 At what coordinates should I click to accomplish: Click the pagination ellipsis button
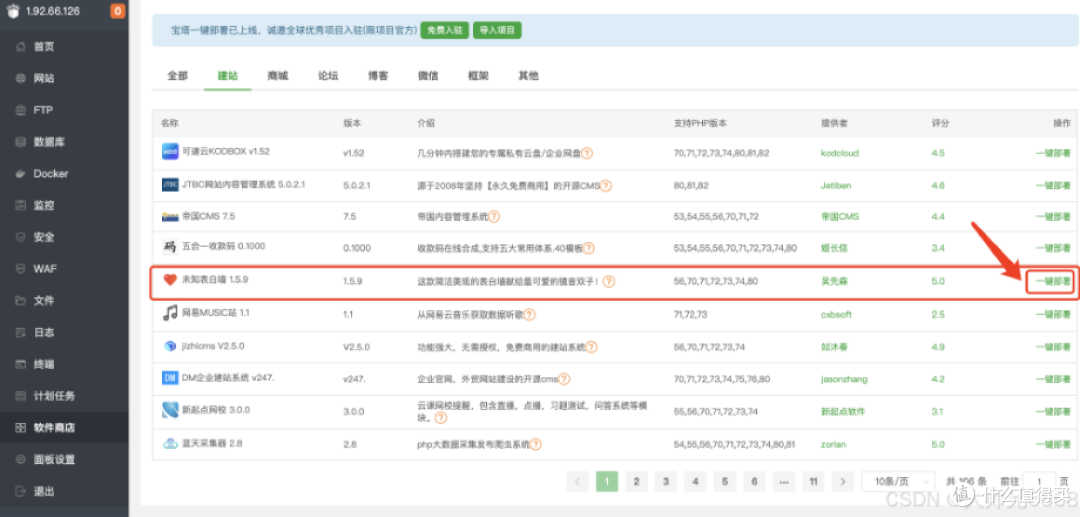click(x=784, y=481)
